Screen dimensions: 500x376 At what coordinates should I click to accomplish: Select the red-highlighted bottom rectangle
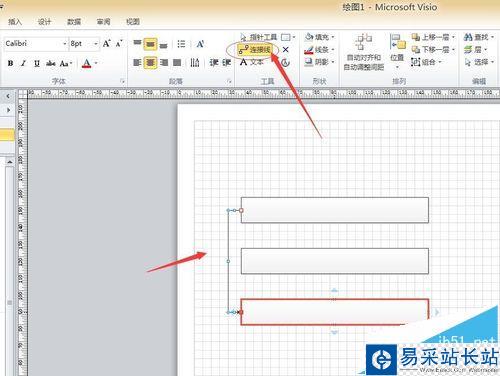click(x=335, y=312)
